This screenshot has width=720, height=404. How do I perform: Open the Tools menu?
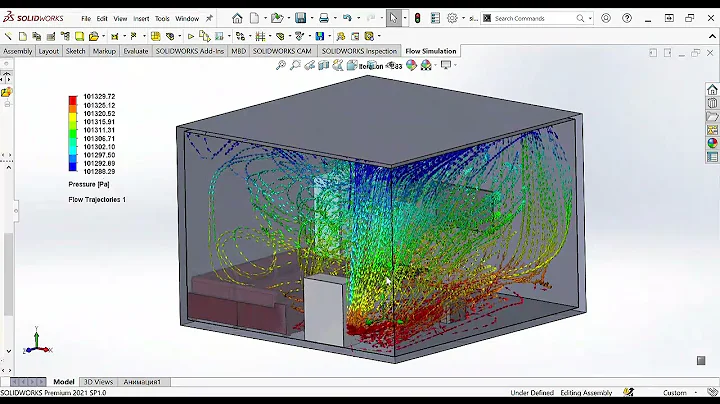pos(162,19)
